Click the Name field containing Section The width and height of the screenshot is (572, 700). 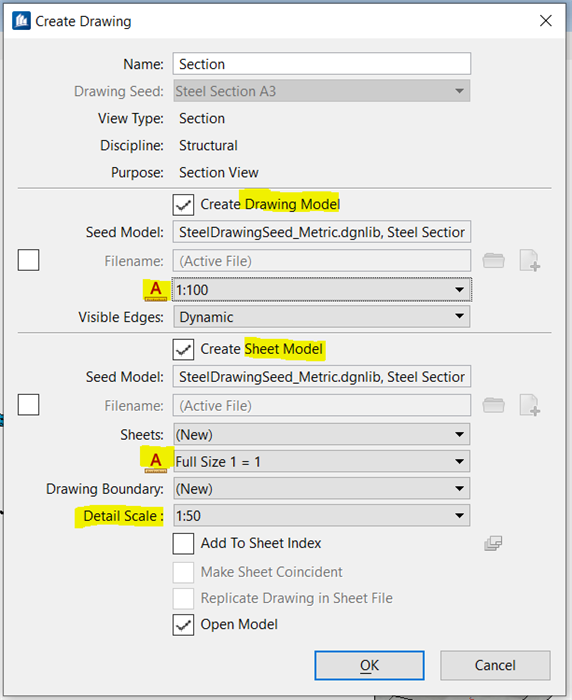[x=321, y=64]
